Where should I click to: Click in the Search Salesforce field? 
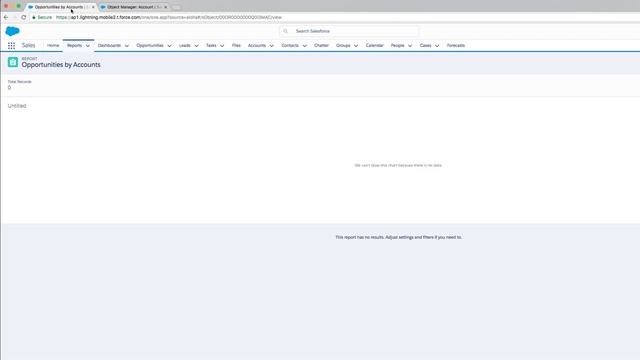click(x=349, y=31)
